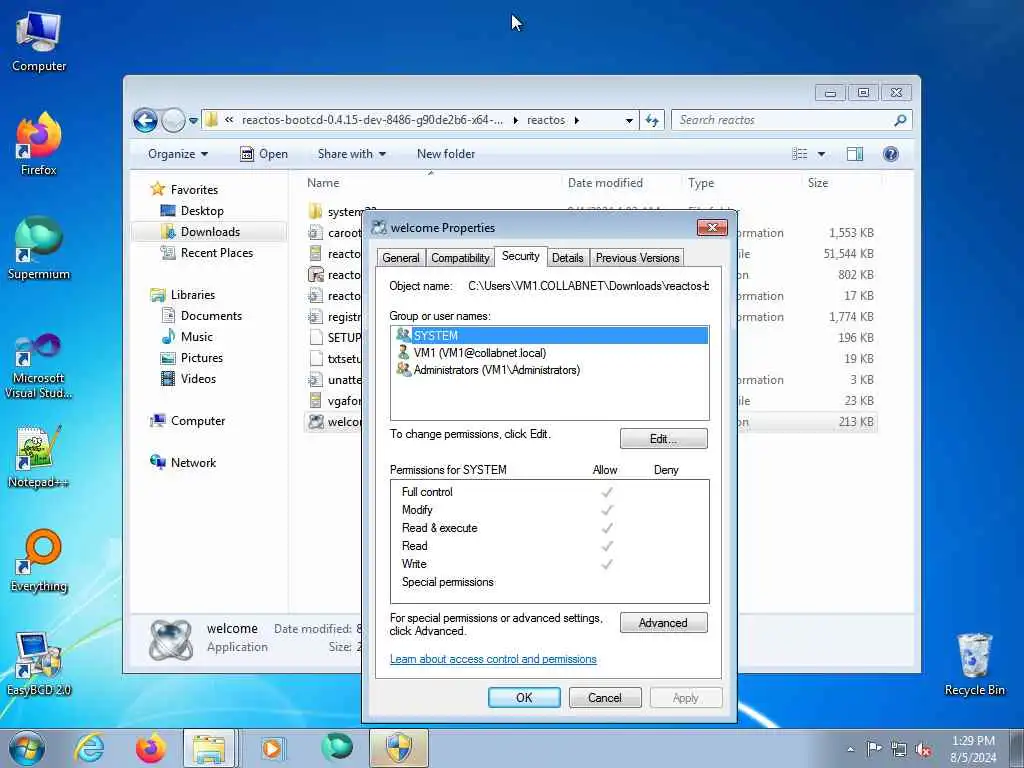Launch Notepad++ desktop shortcut

click(x=39, y=457)
